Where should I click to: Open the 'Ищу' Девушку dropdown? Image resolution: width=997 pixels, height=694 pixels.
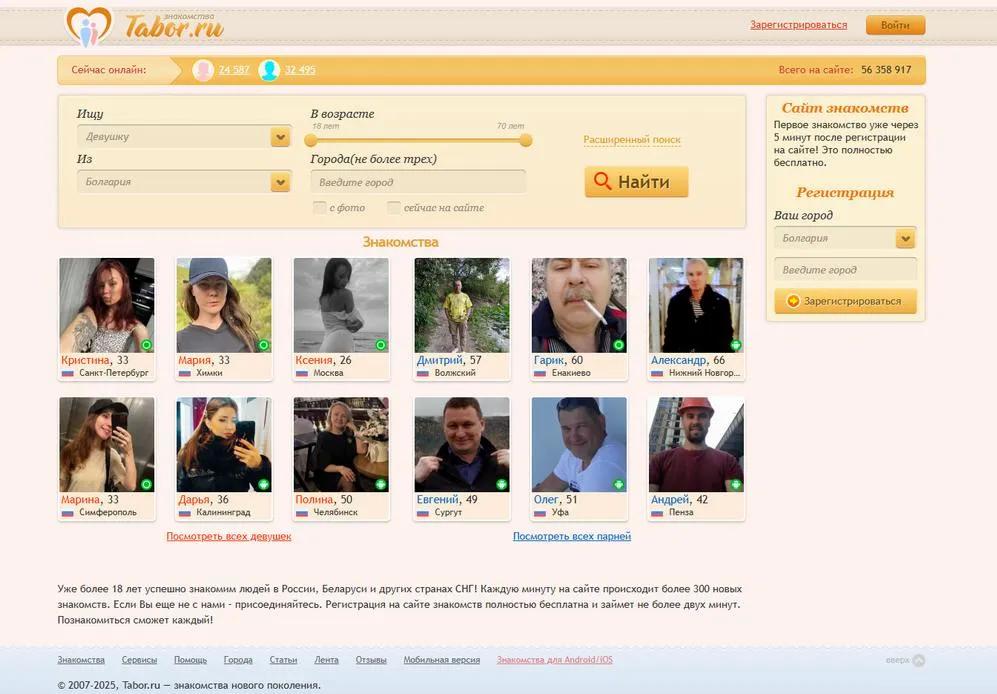[x=280, y=137]
